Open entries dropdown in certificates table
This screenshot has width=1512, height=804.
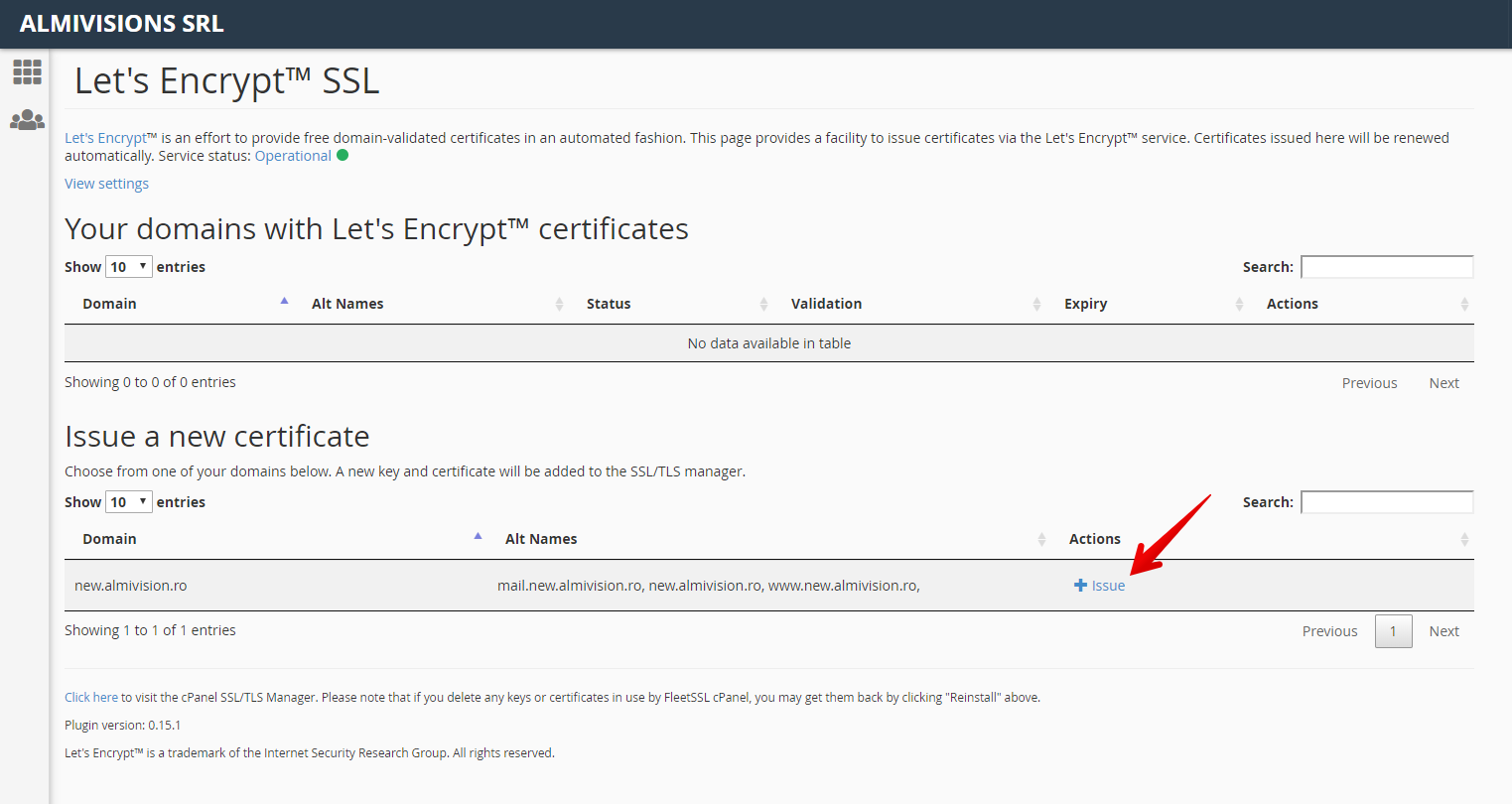pos(129,267)
